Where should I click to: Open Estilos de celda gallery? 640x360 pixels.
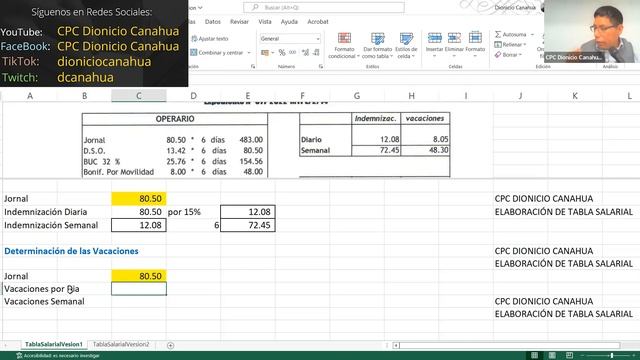click(406, 45)
